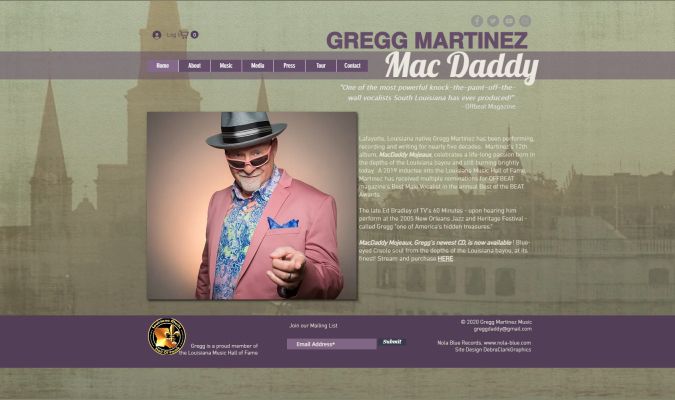675x400 pixels.
Task: Select the Press menu item
Action: 289,66
